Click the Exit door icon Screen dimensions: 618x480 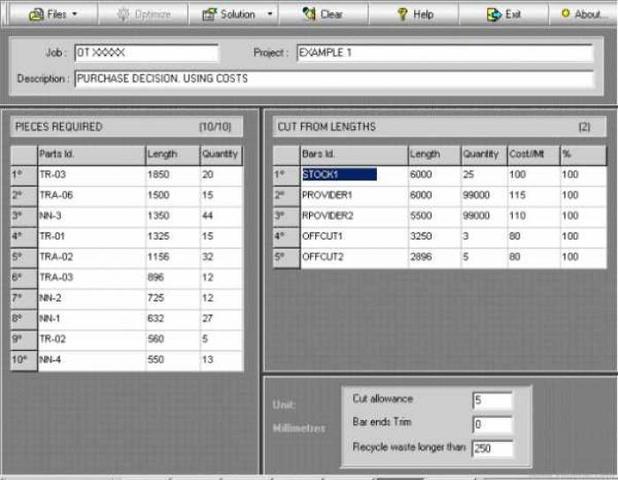(493, 15)
